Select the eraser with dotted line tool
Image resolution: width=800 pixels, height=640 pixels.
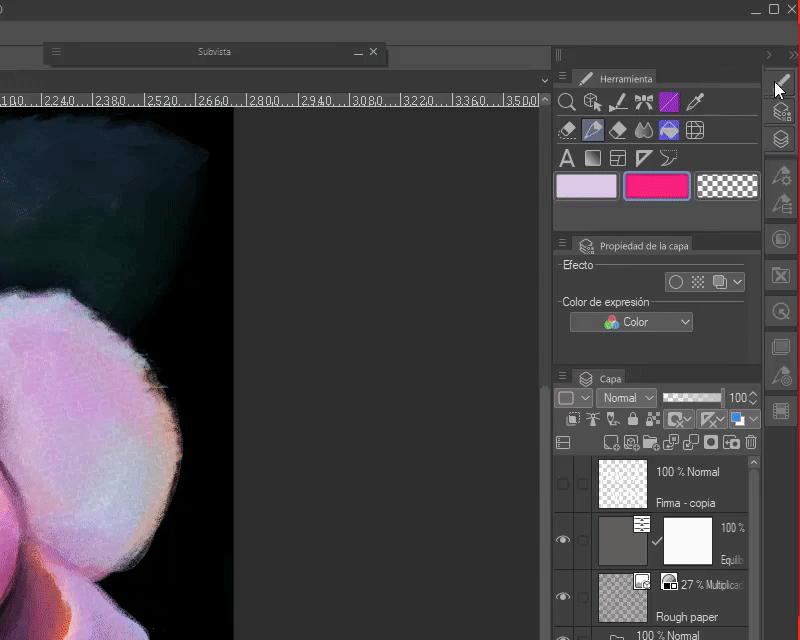[567, 130]
